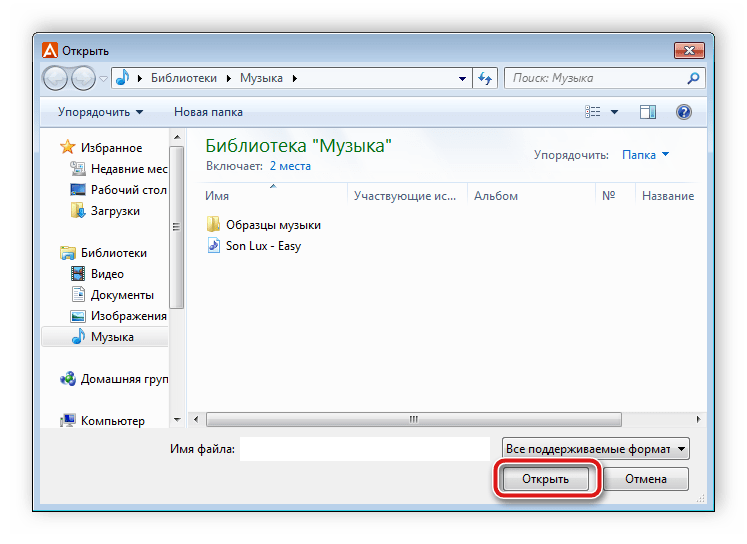Open the view options dropdown arrow
This screenshot has height=544, width=747.
point(615,112)
